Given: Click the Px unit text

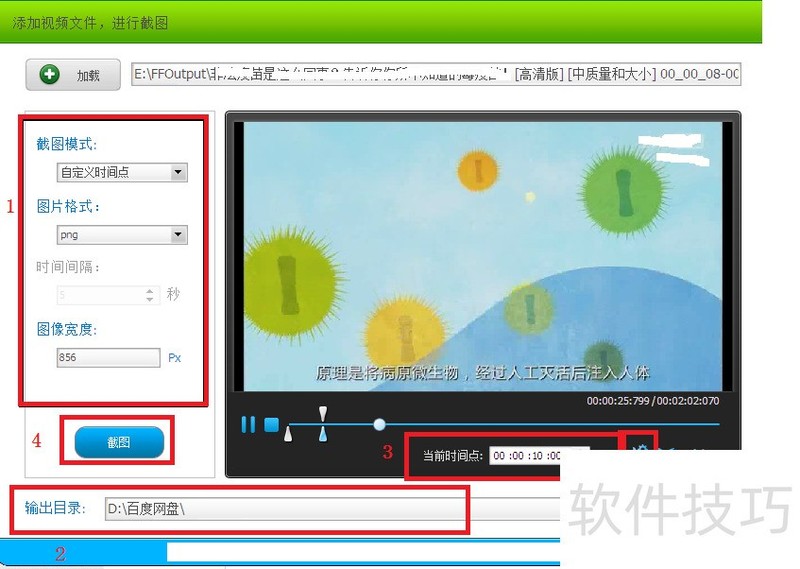Looking at the screenshot, I should click(x=174, y=358).
